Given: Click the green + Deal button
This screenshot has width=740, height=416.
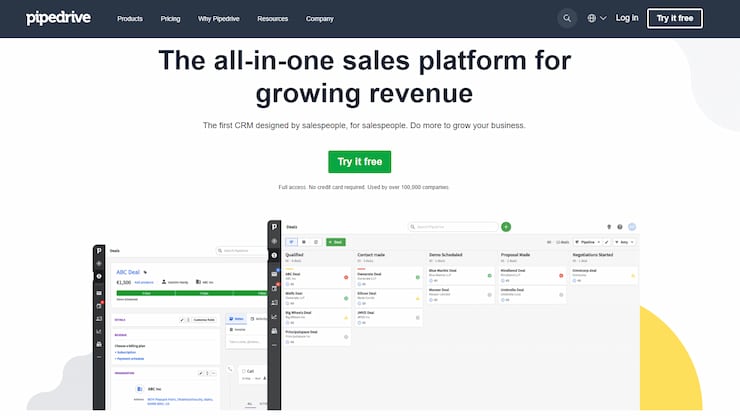Looking at the screenshot, I should click(x=336, y=242).
